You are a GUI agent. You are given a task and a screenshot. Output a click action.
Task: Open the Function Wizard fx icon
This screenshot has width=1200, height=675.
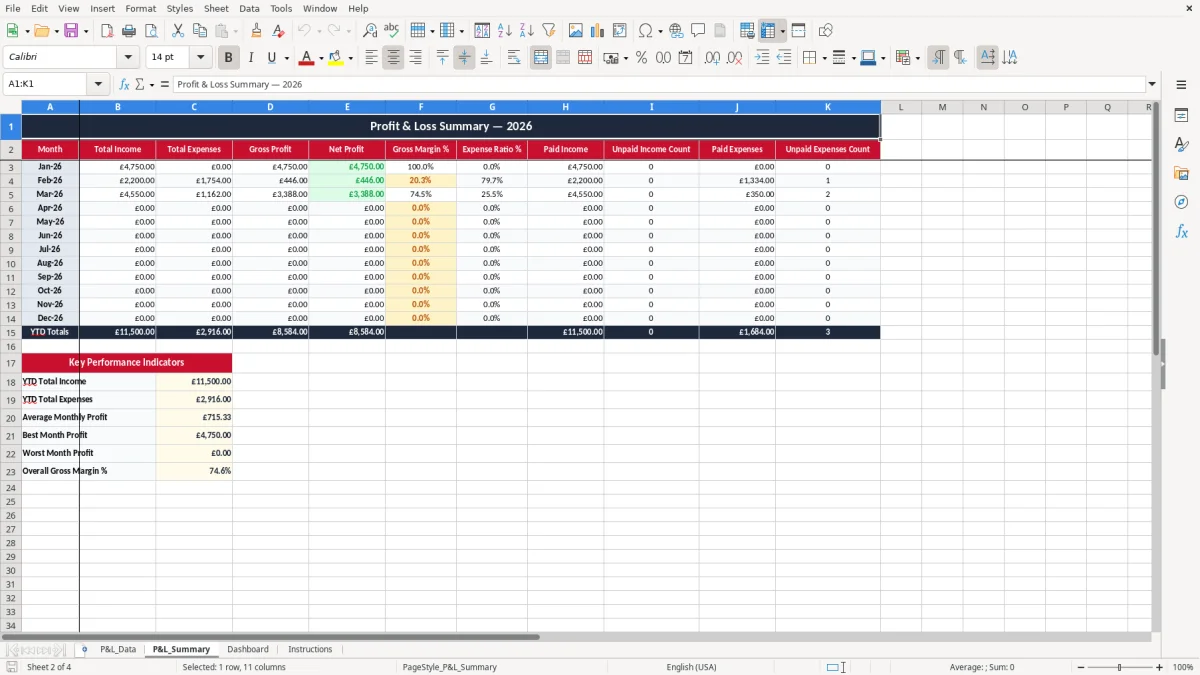click(x=124, y=84)
